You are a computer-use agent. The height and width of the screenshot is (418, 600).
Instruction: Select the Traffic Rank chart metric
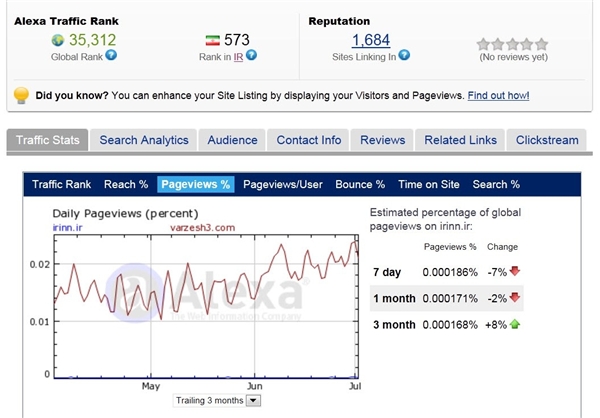[62, 185]
